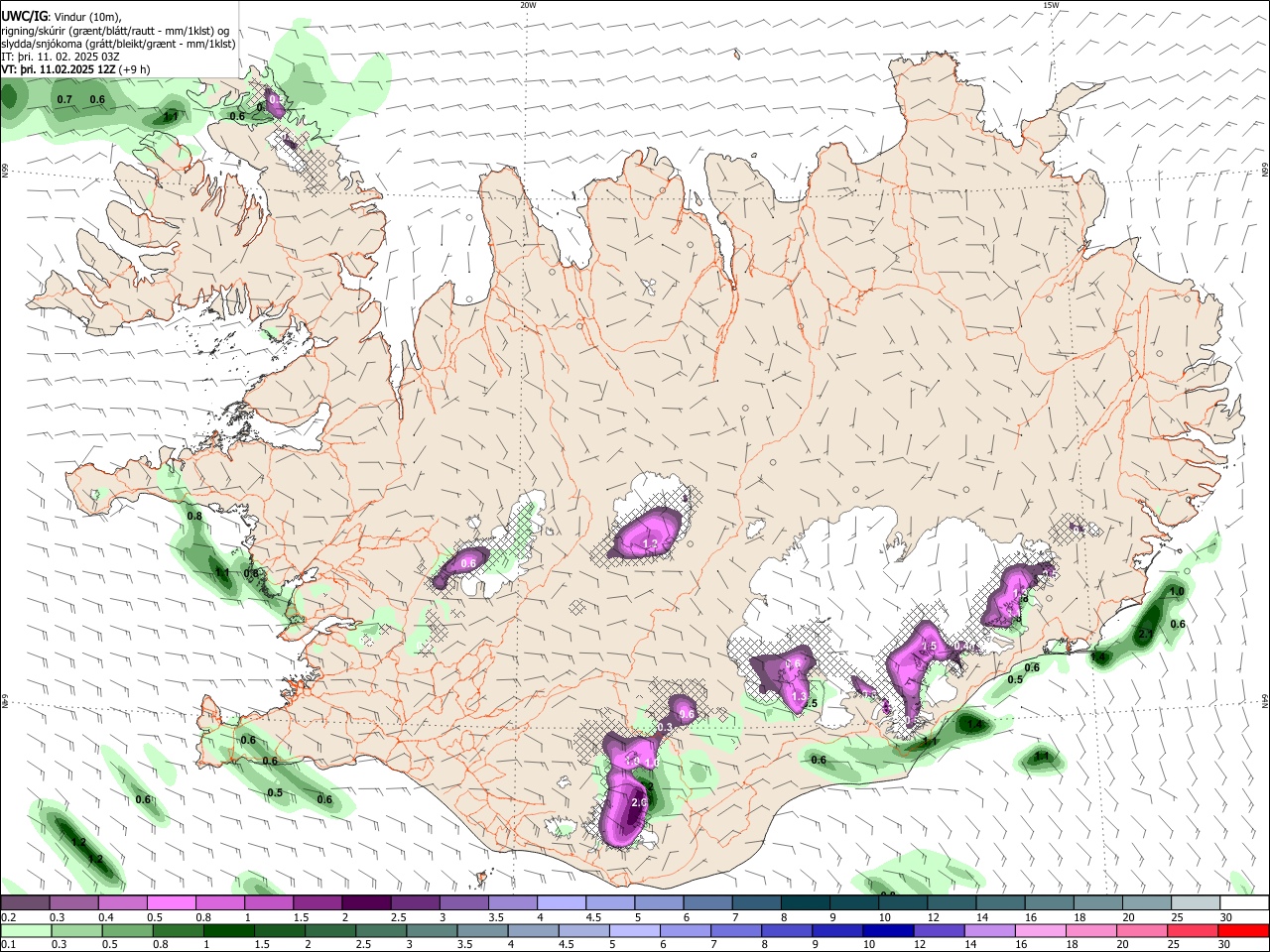
Task: Pick the bright pink swatch between 0.5 and 0.8
Action: 172,902
